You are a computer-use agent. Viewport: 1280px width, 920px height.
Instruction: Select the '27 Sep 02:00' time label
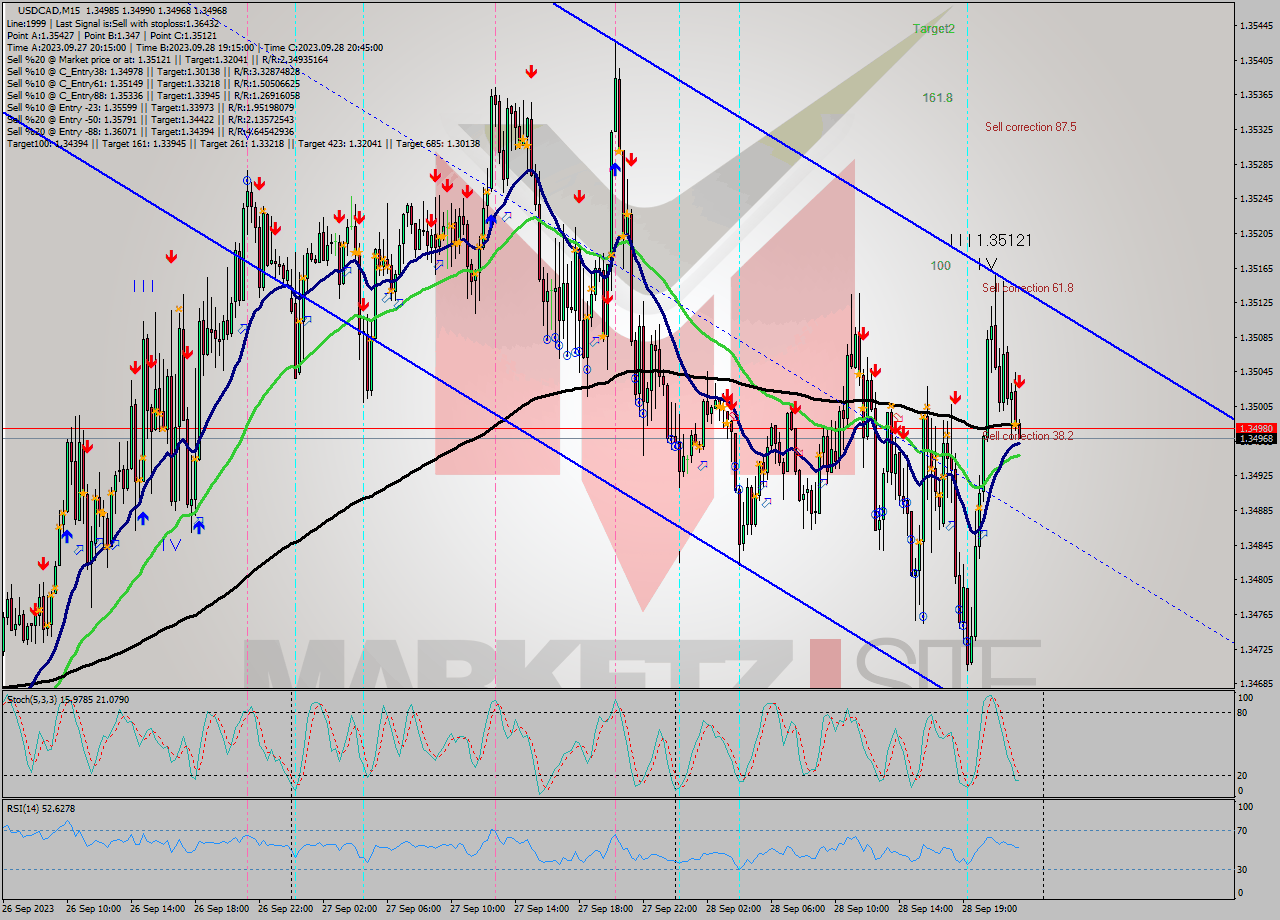click(349, 909)
